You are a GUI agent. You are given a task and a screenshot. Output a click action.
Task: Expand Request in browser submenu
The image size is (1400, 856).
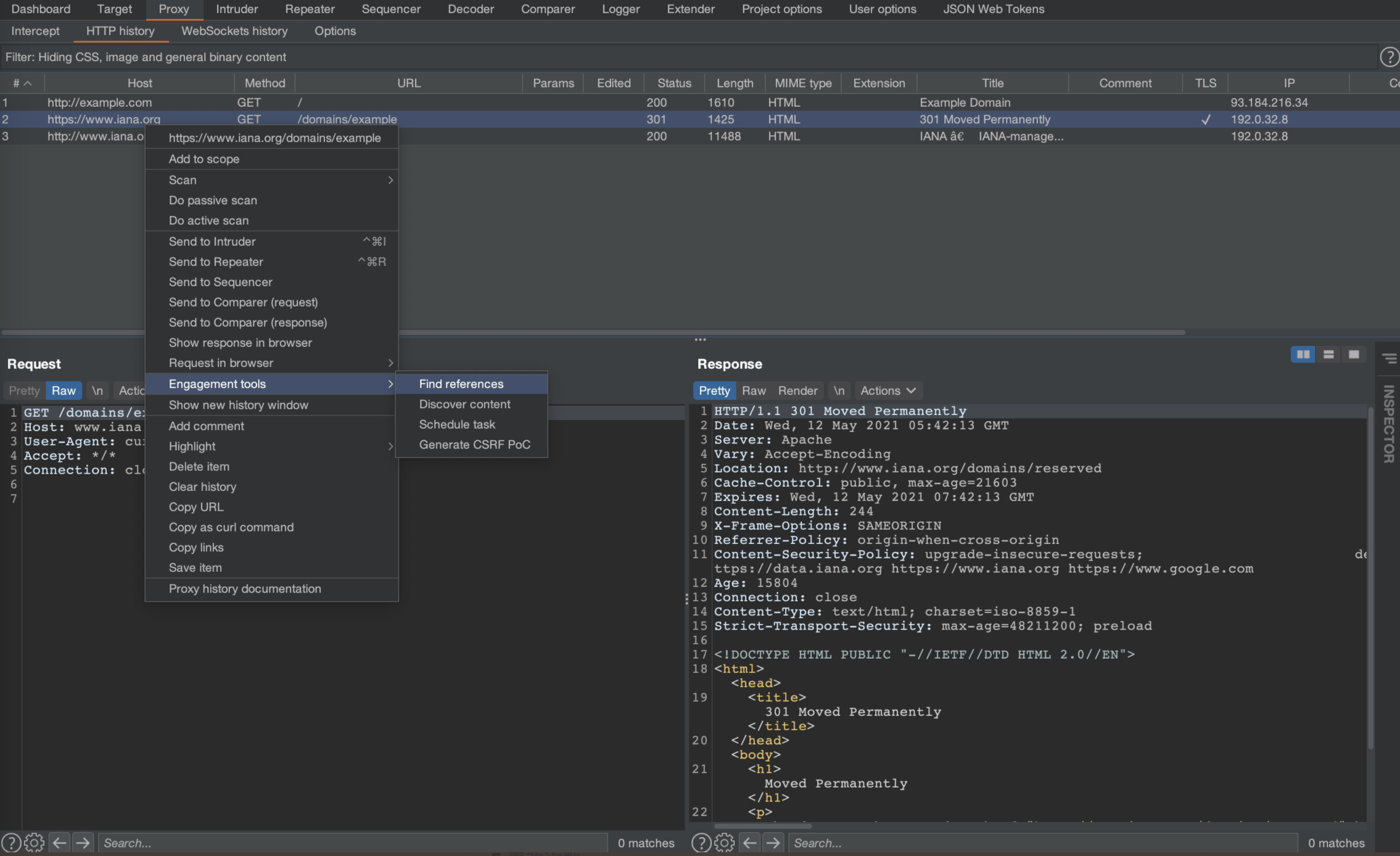coord(271,363)
